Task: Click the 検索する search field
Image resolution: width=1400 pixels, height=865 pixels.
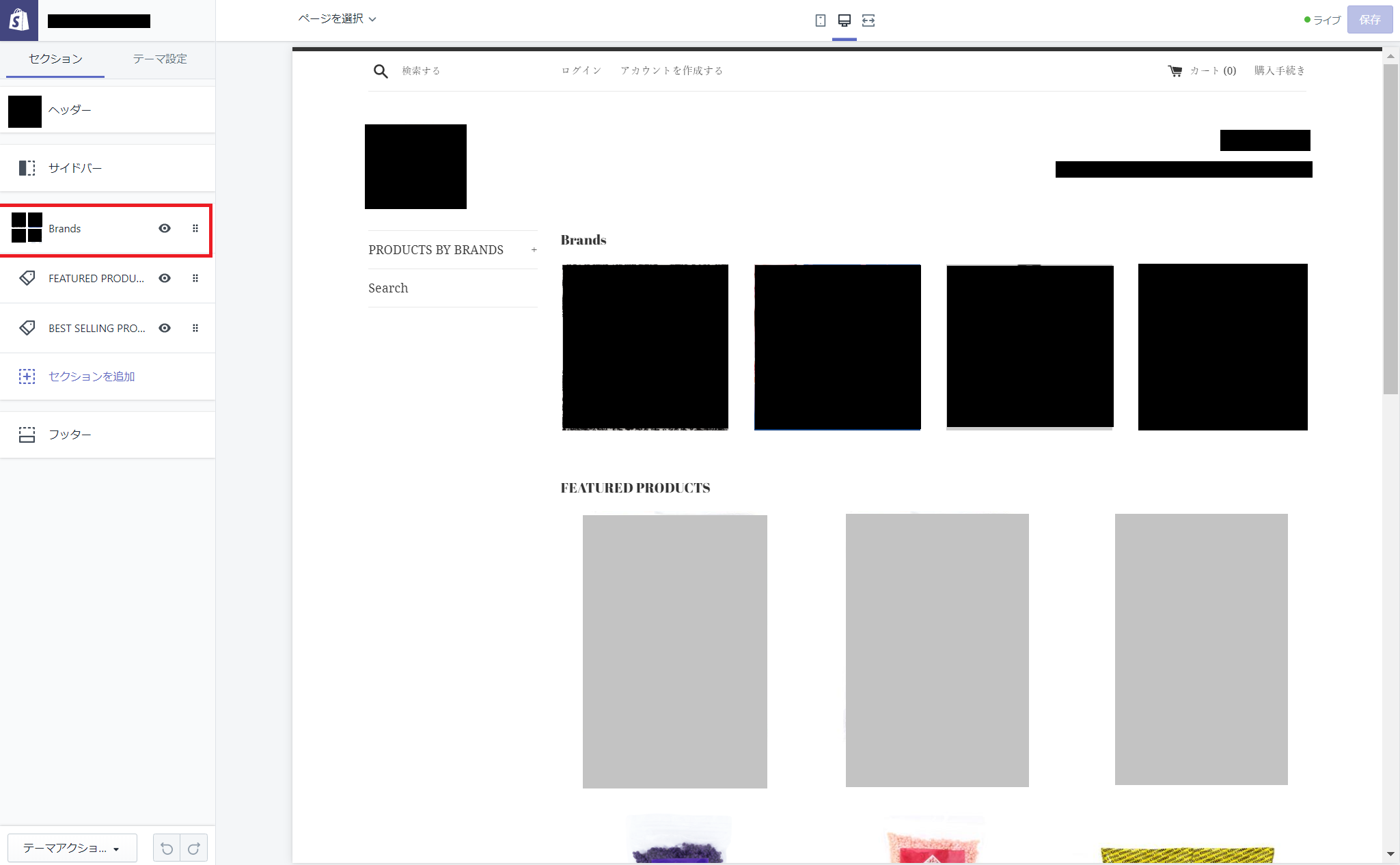Action: click(x=421, y=70)
